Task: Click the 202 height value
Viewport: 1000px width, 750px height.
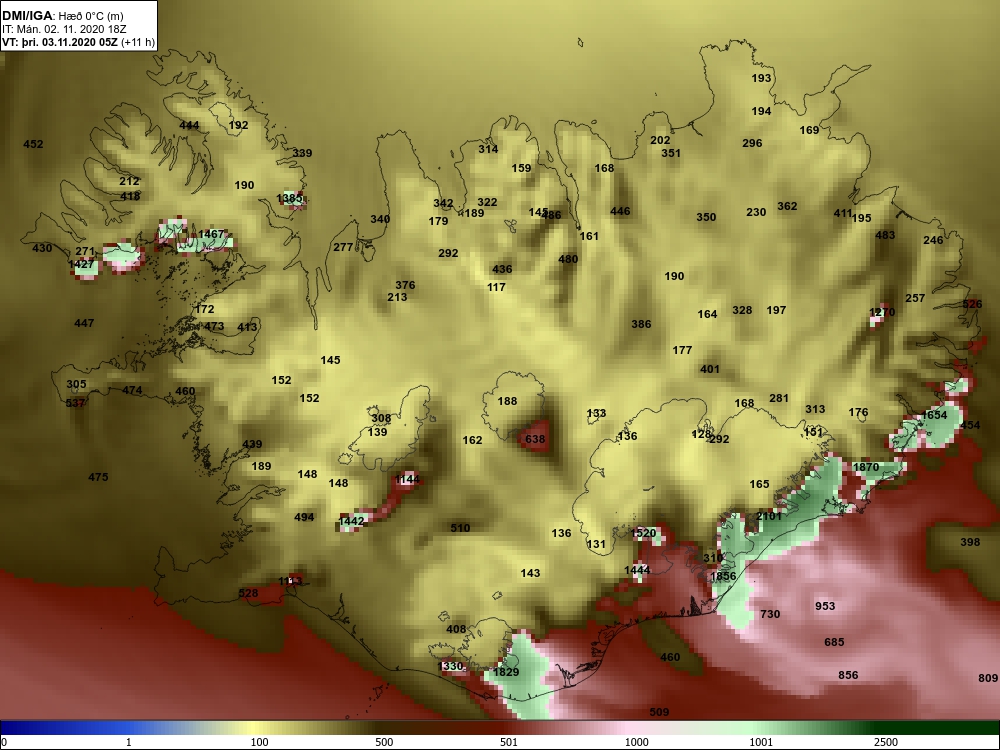Action: click(x=660, y=140)
